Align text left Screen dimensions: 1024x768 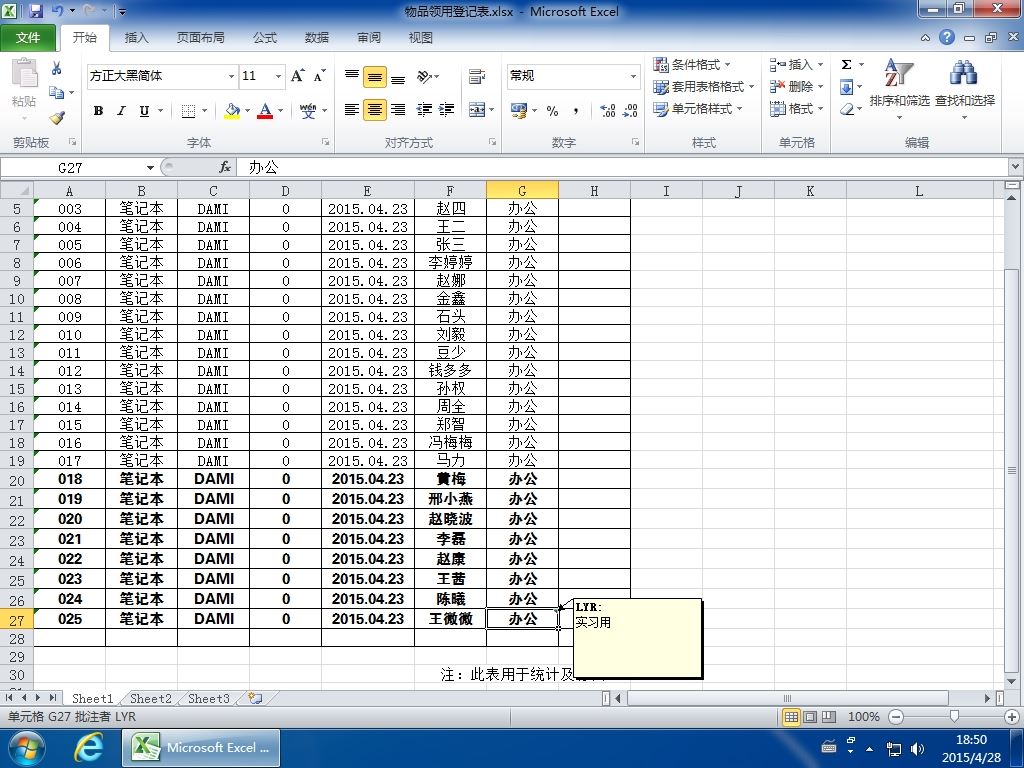tap(351, 110)
